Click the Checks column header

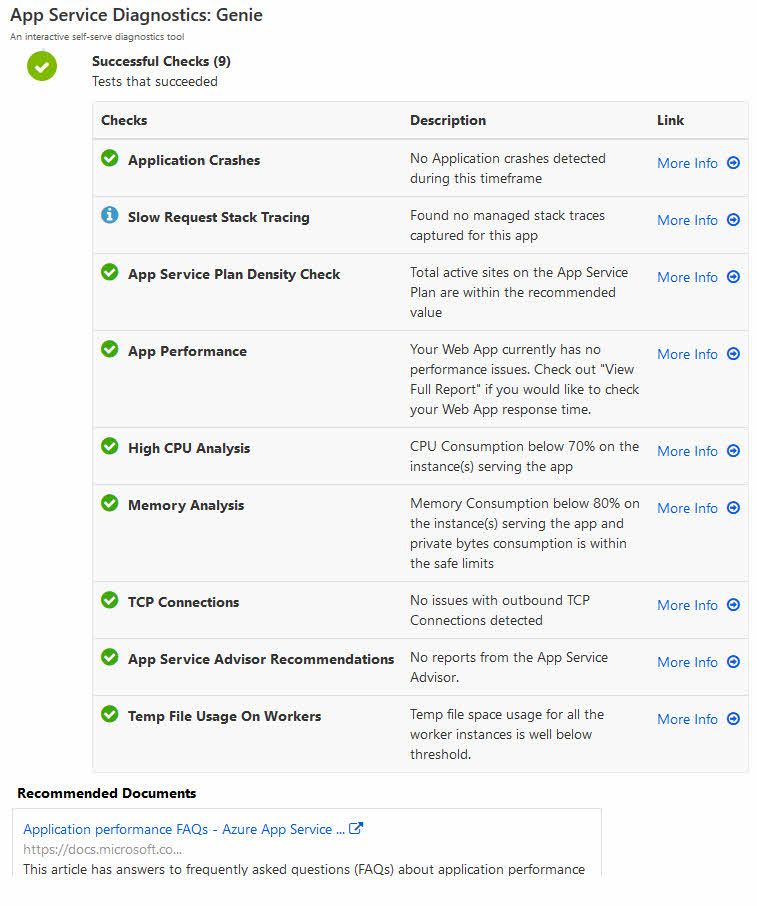click(x=124, y=120)
